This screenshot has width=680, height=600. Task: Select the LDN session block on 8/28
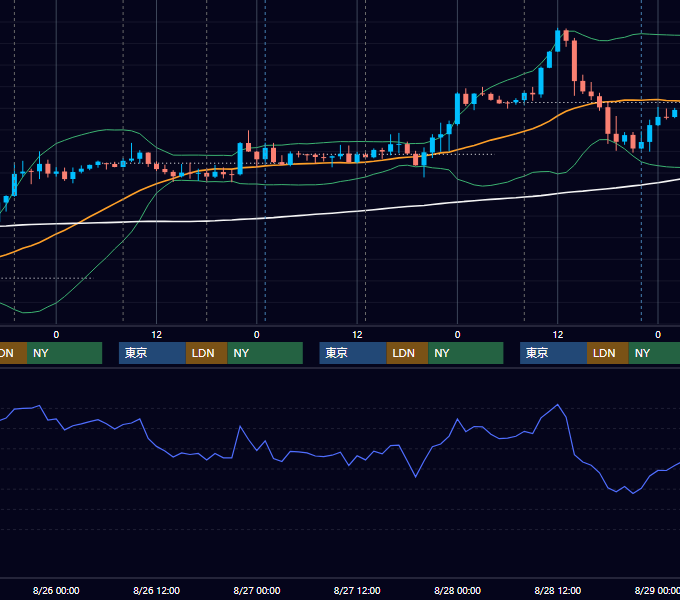pos(608,353)
